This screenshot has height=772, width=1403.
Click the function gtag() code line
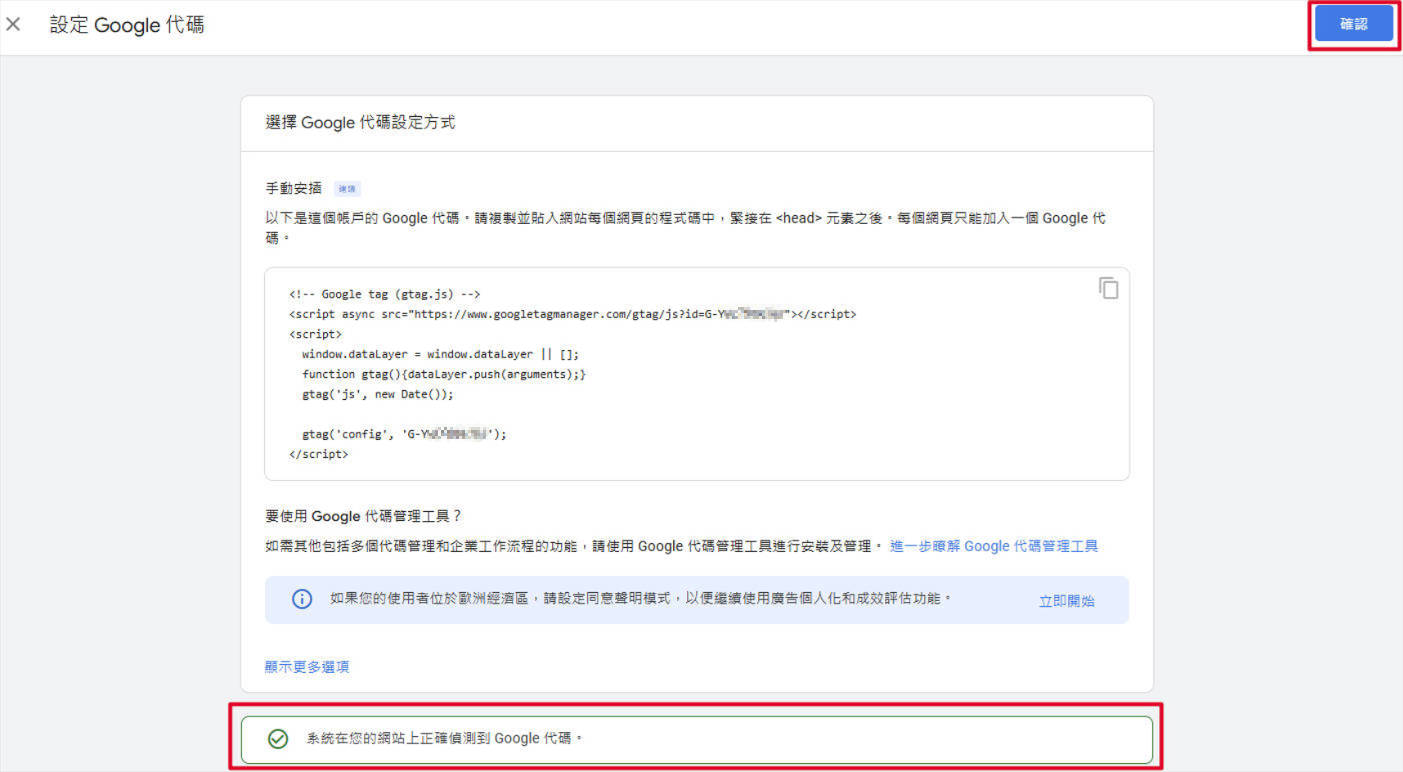[443, 374]
